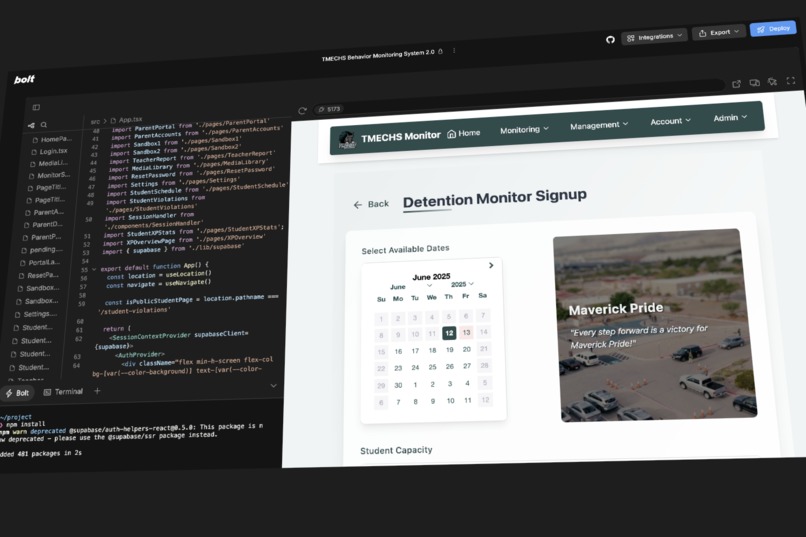Viewport: 806px width, 537px height.
Task: Select June 13 in the calendar
Action: pos(466,332)
